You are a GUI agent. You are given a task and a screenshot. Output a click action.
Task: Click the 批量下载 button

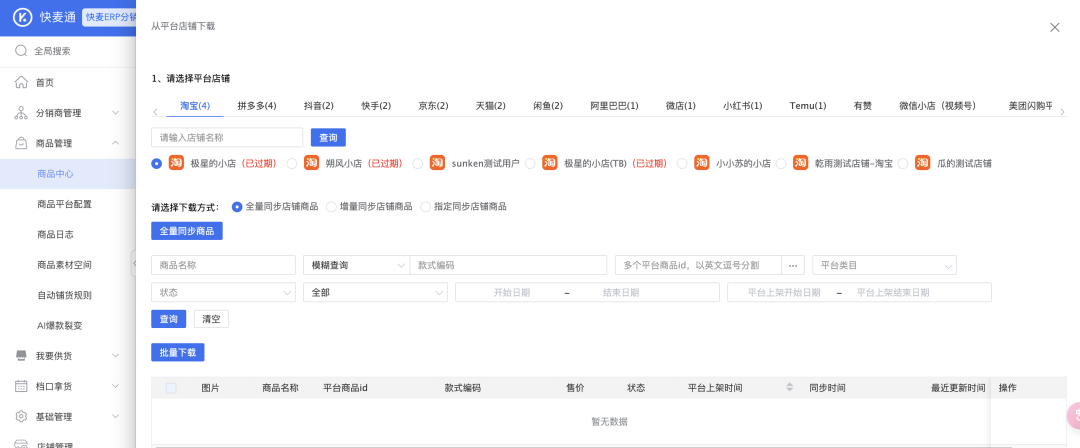[x=178, y=352]
